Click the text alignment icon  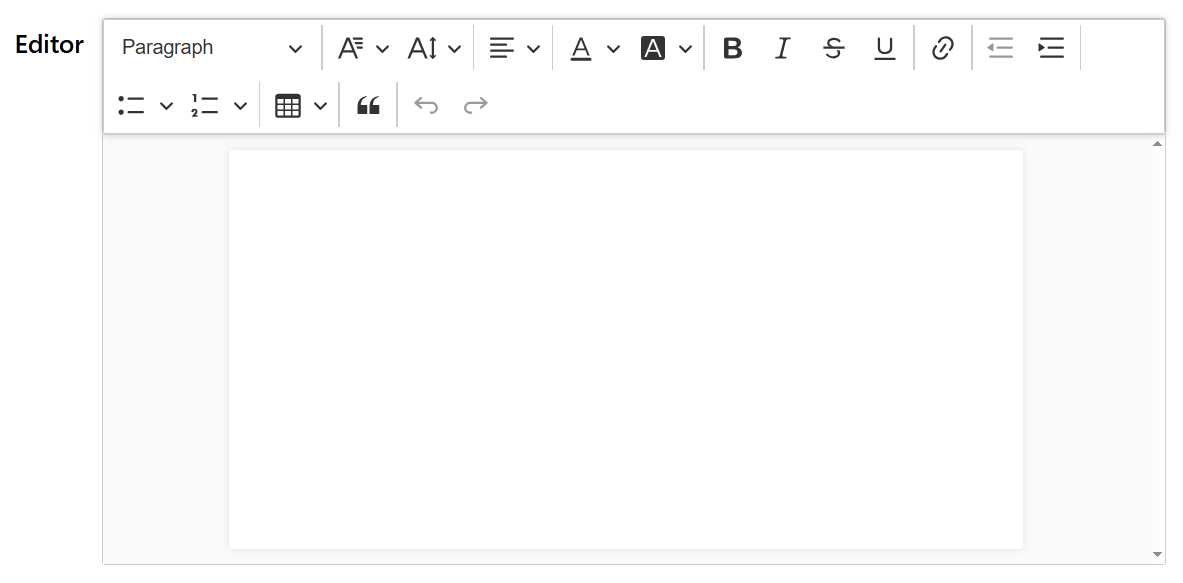pyautogui.click(x=502, y=48)
